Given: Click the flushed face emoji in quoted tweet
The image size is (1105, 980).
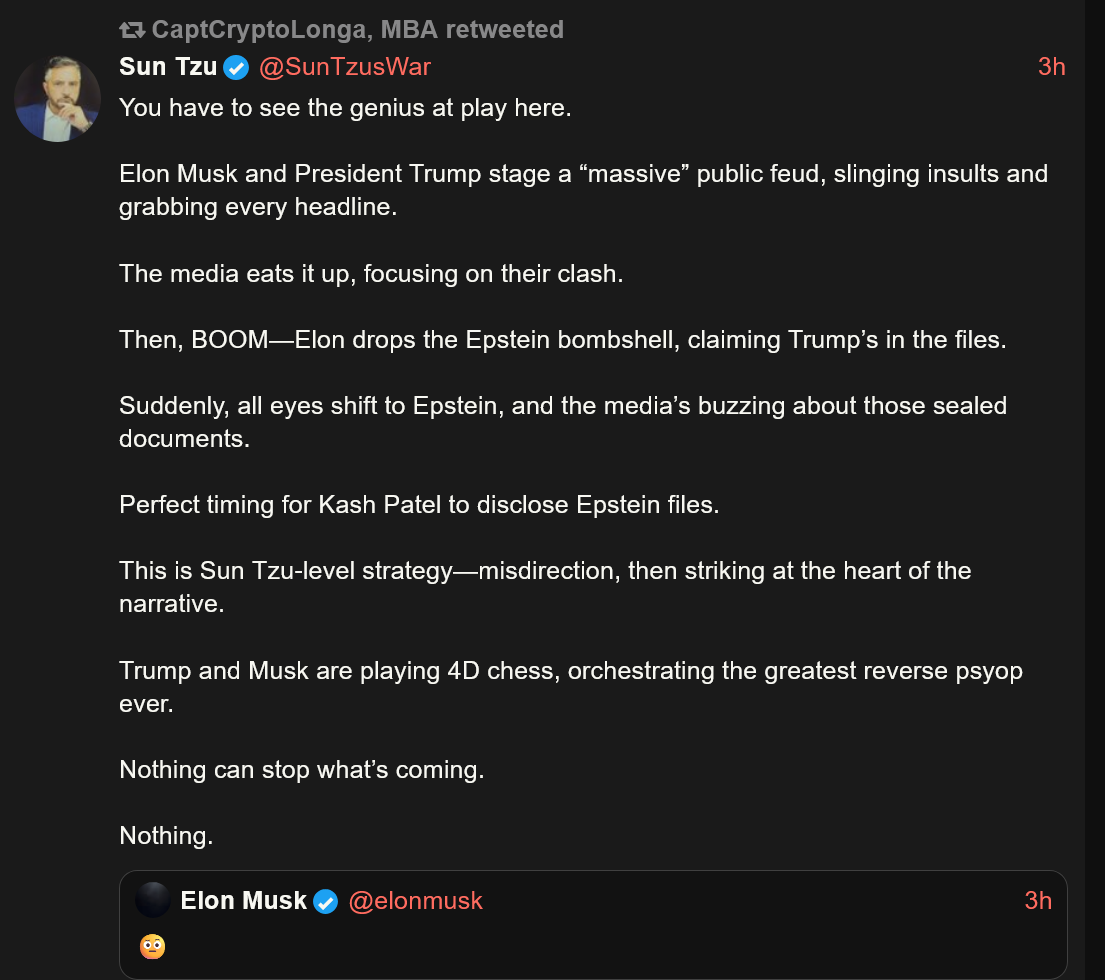Looking at the screenshot, I should click(152, 946).
